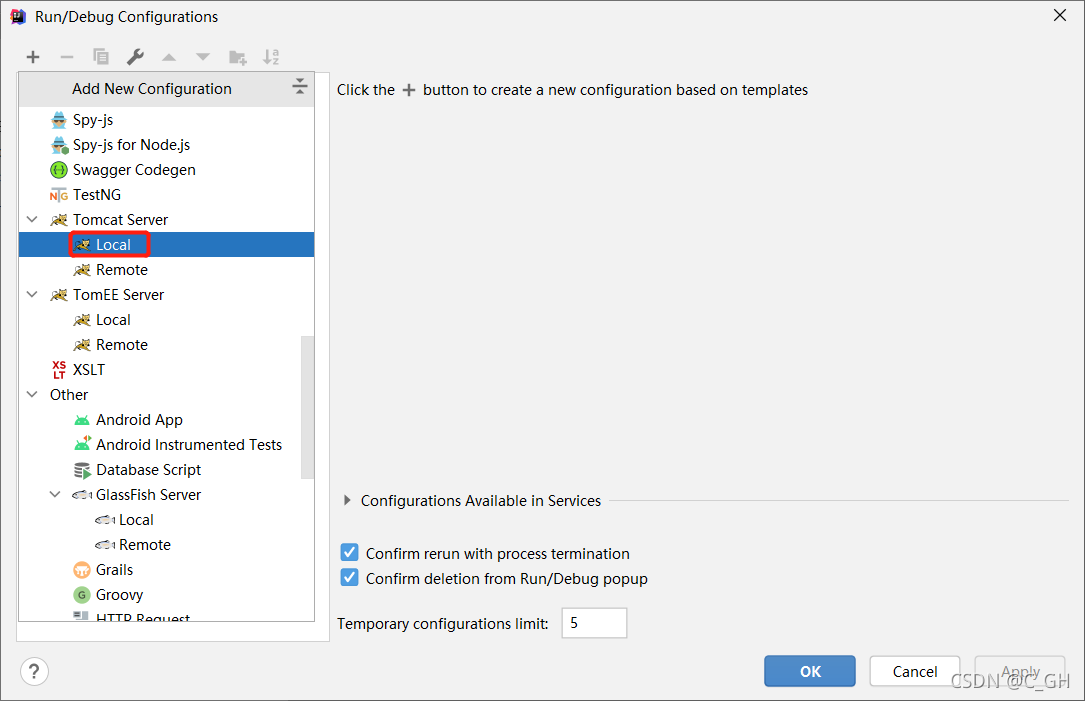Select the Swagger Codegen configuration type
Image resolution: width=1085 pixels, height=701 pixels.
[x=166, y=170]
